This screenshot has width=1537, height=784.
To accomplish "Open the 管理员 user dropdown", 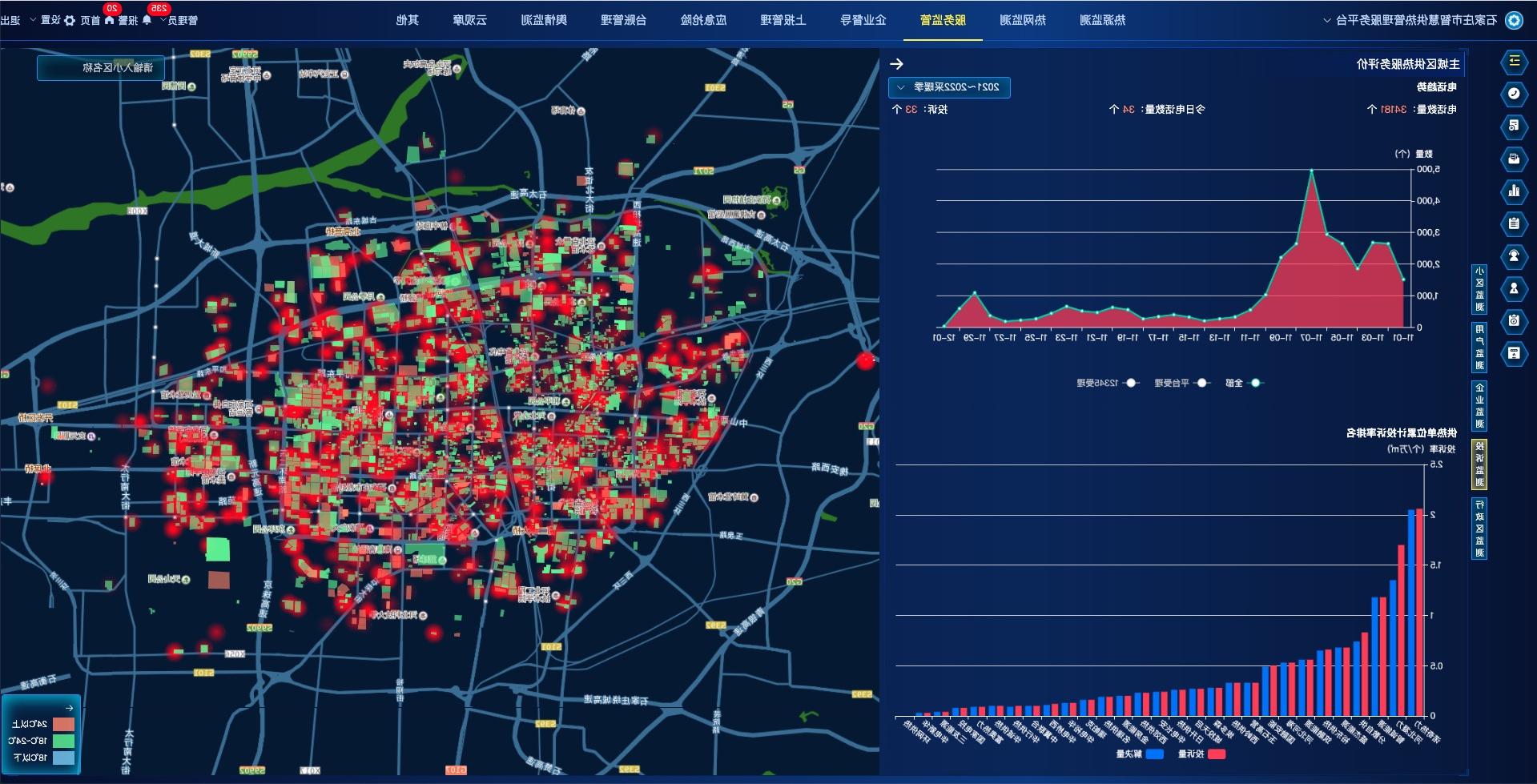I will (178, 20).
